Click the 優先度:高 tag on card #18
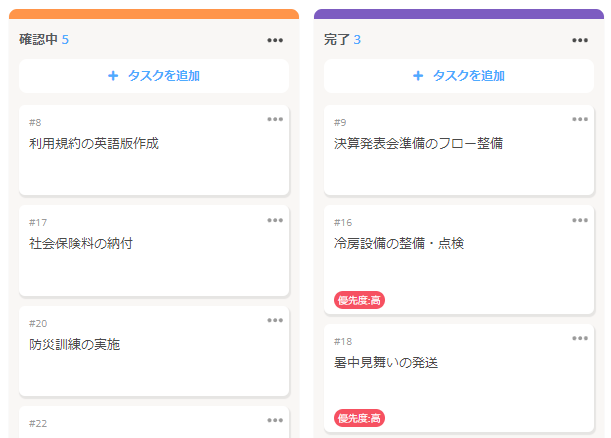The width and height of the screenshot is (611, 438). click(359, 418)
